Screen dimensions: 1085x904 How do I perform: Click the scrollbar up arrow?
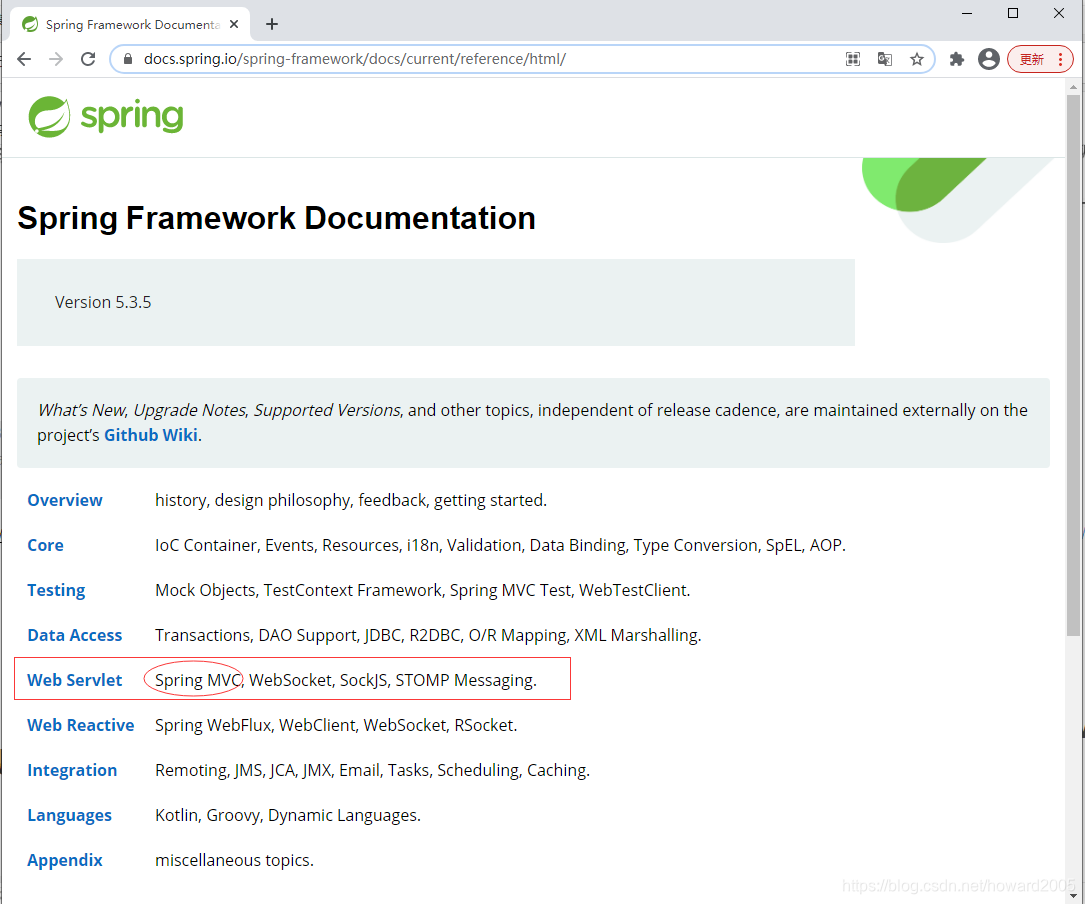tap(1073, 87)
